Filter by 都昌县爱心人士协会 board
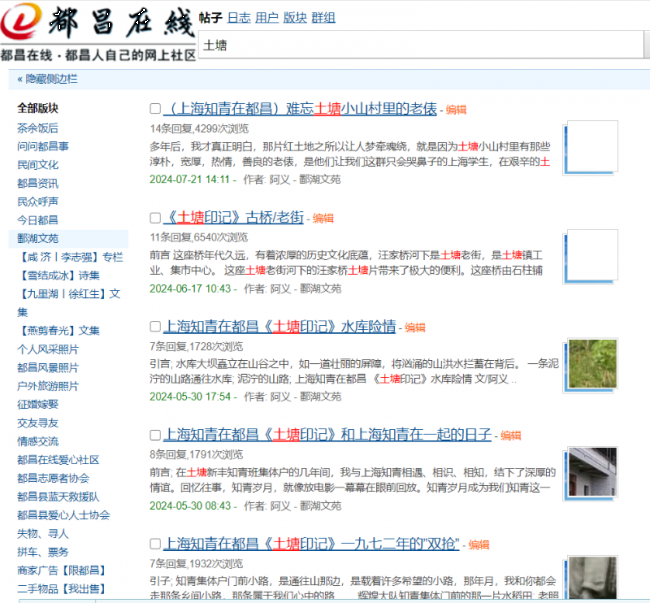Image resolution: width=650 pixels, height=603 pixels. 63,515
